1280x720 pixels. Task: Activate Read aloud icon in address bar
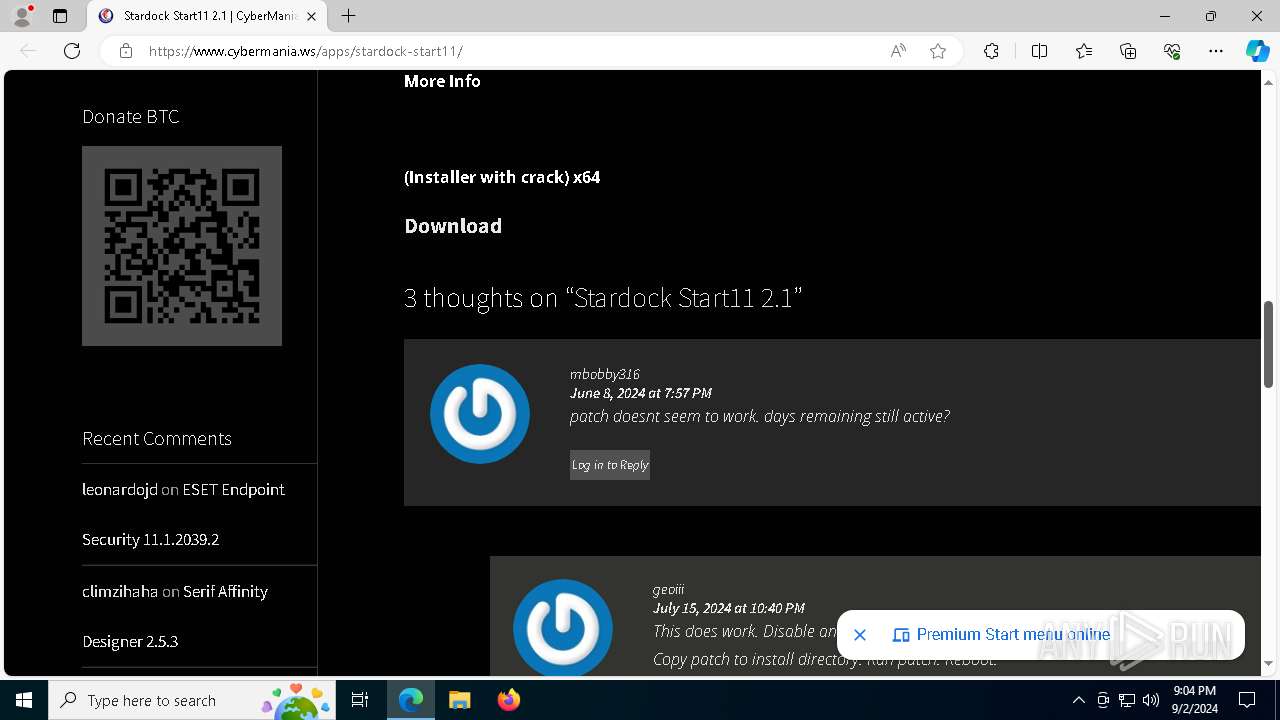point(898,51)
